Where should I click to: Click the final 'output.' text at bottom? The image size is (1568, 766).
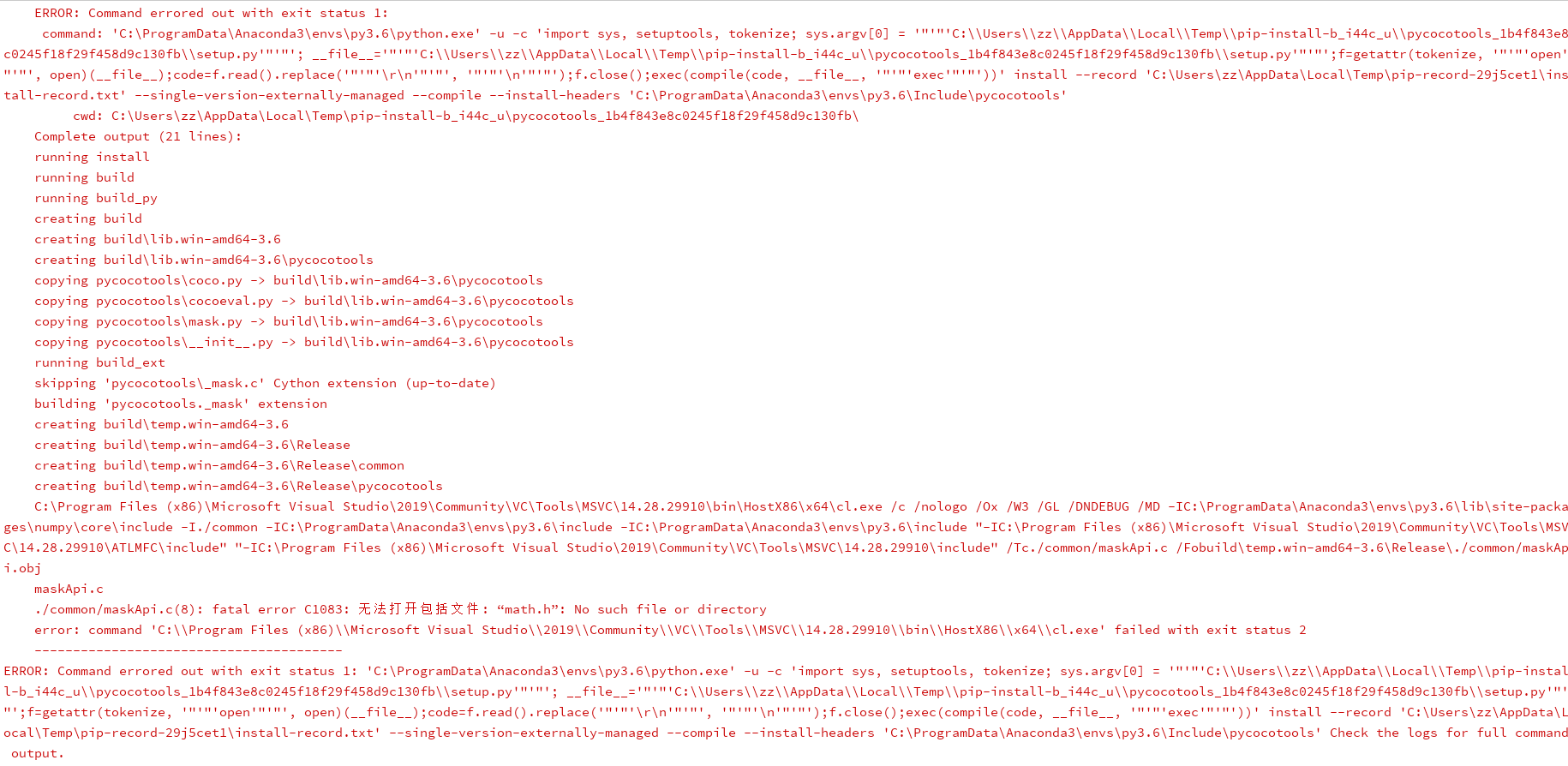pos(38,753)
